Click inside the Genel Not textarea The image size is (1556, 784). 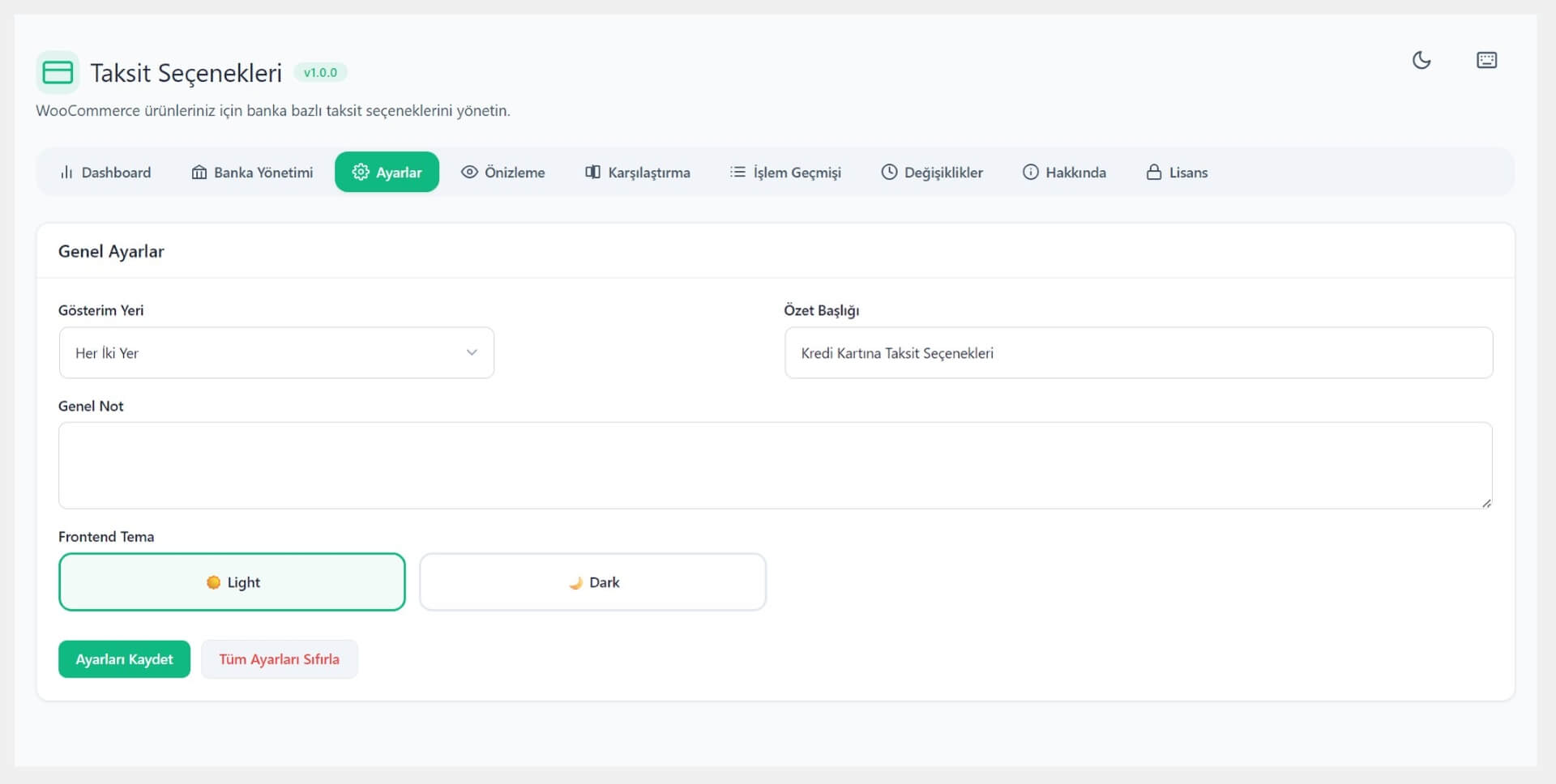(775, 466)
